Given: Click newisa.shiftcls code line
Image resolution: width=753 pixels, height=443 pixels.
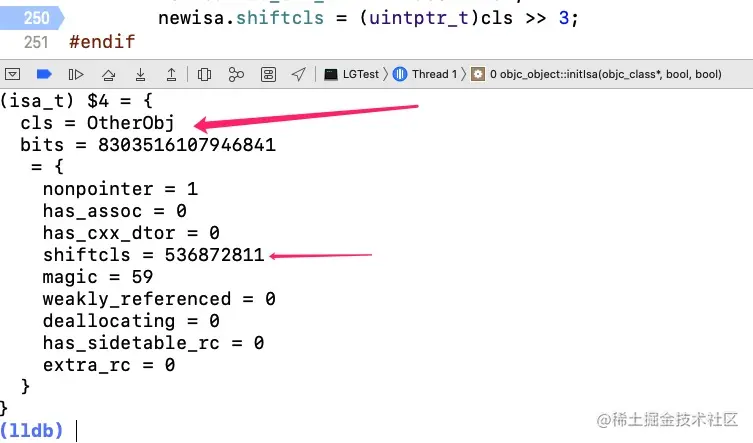Looking at the screenshot, I should (x=368, y=18).
